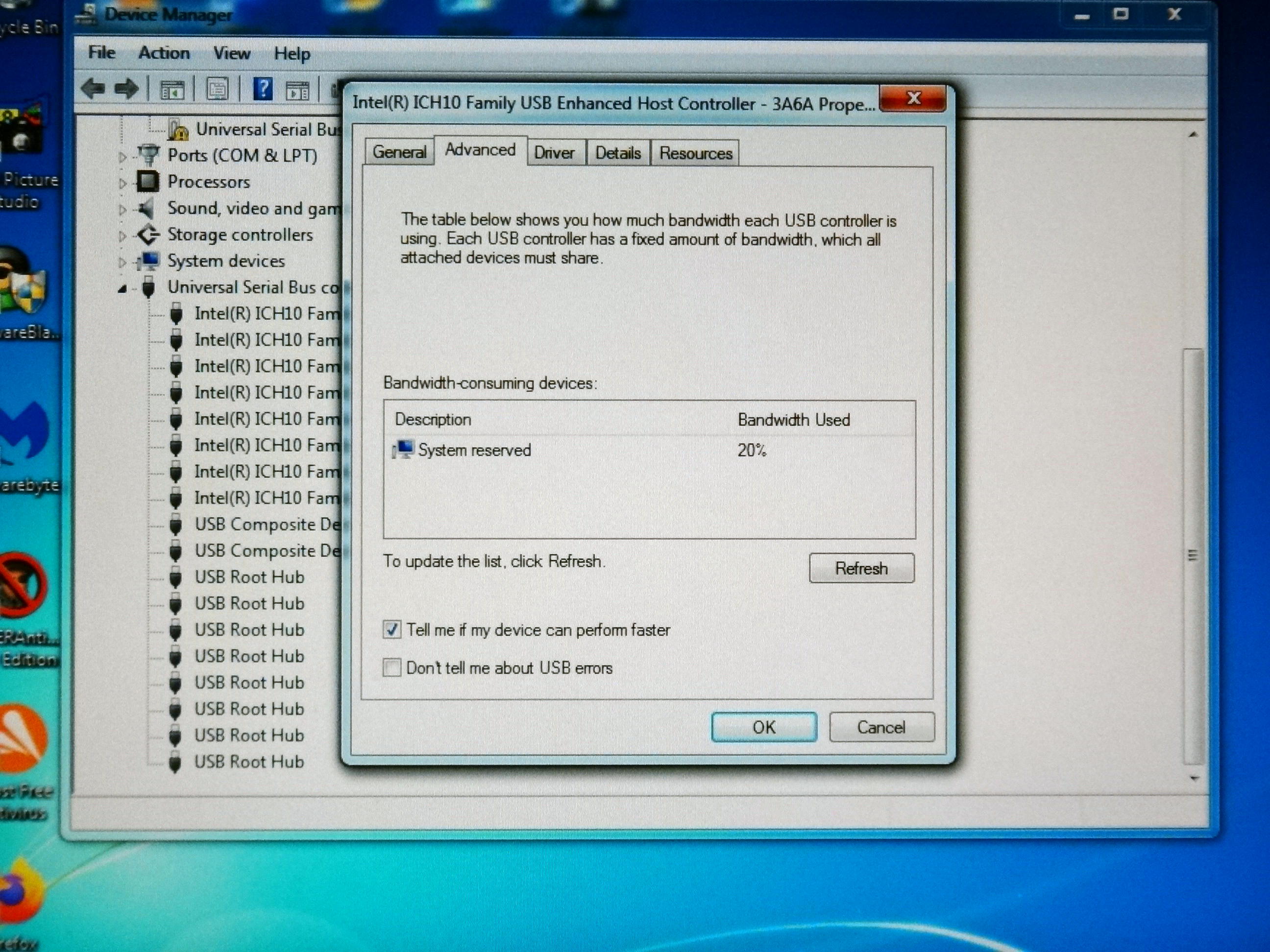The width and height of the screenshot is (1270, 952).
Task: Open the View menu
Action: click(232, 53)
